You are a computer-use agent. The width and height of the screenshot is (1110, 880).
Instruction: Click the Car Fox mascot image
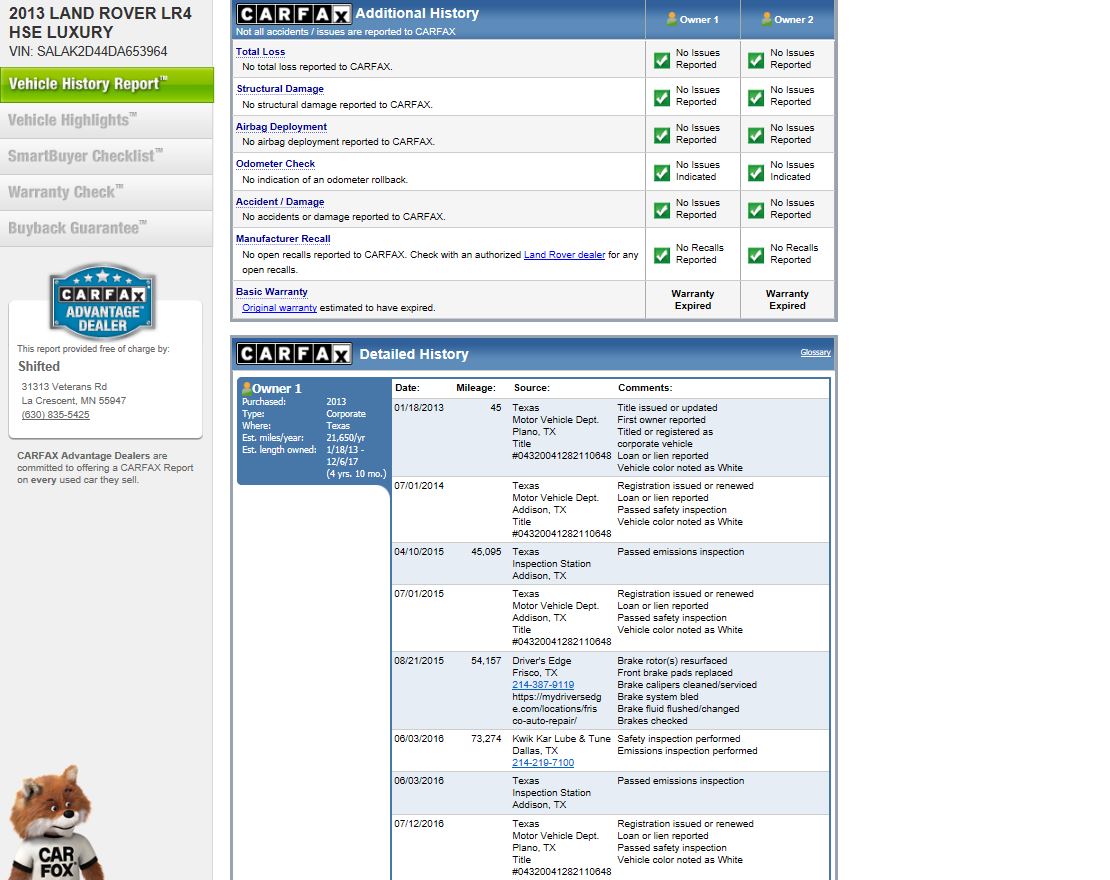[x=55, y=823]
